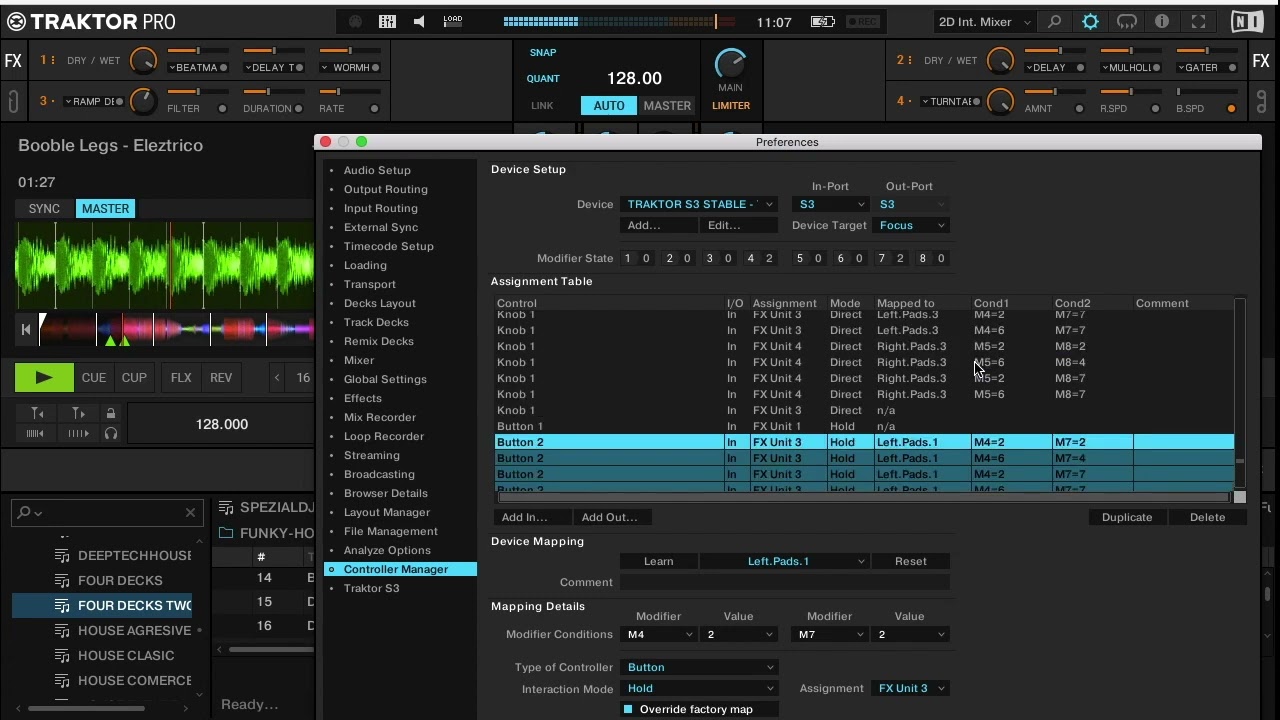
Task: Click the Edit... device button
Action: tap(739, 225)
